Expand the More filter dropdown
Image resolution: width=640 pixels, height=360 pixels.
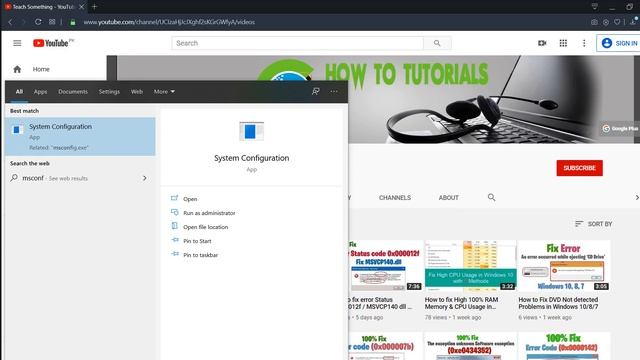(x=164, y=91)
